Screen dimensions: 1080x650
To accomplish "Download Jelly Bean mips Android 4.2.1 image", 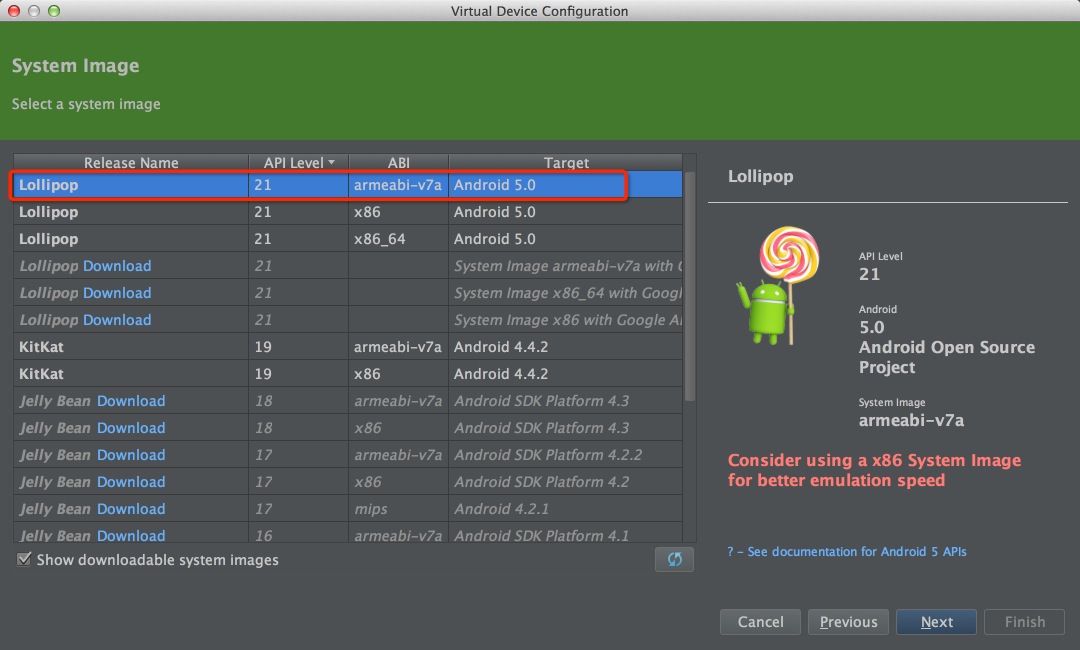I will pyautogui.click(x=131, y=509).
